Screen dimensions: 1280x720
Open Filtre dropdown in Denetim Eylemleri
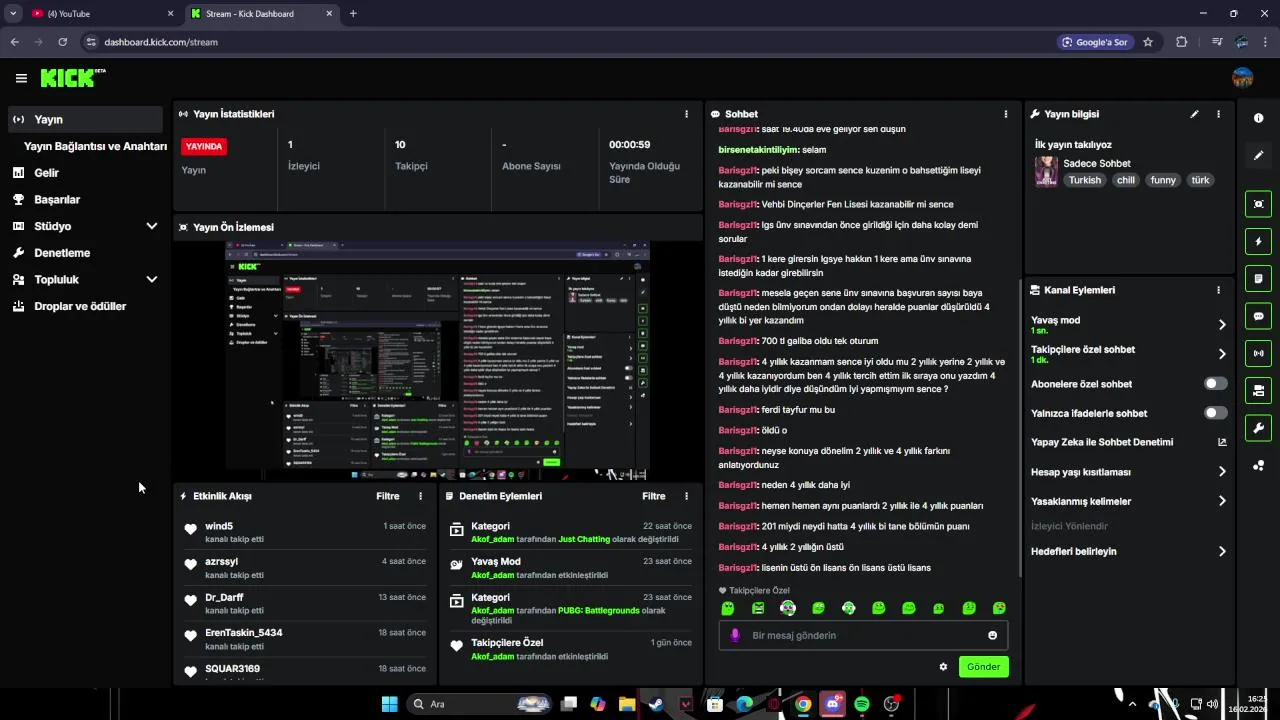point(653,496)
